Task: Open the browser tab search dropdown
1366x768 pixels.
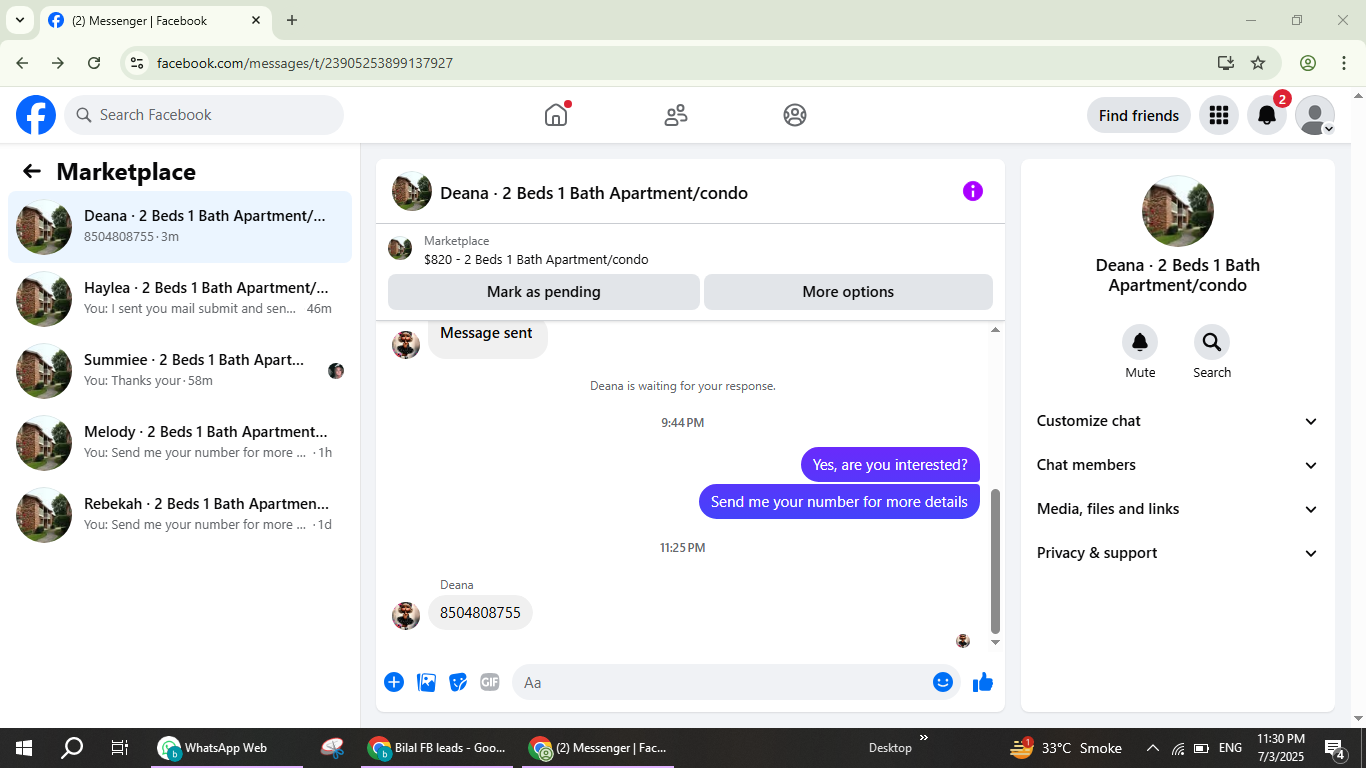Action: (x=19, y=20)
